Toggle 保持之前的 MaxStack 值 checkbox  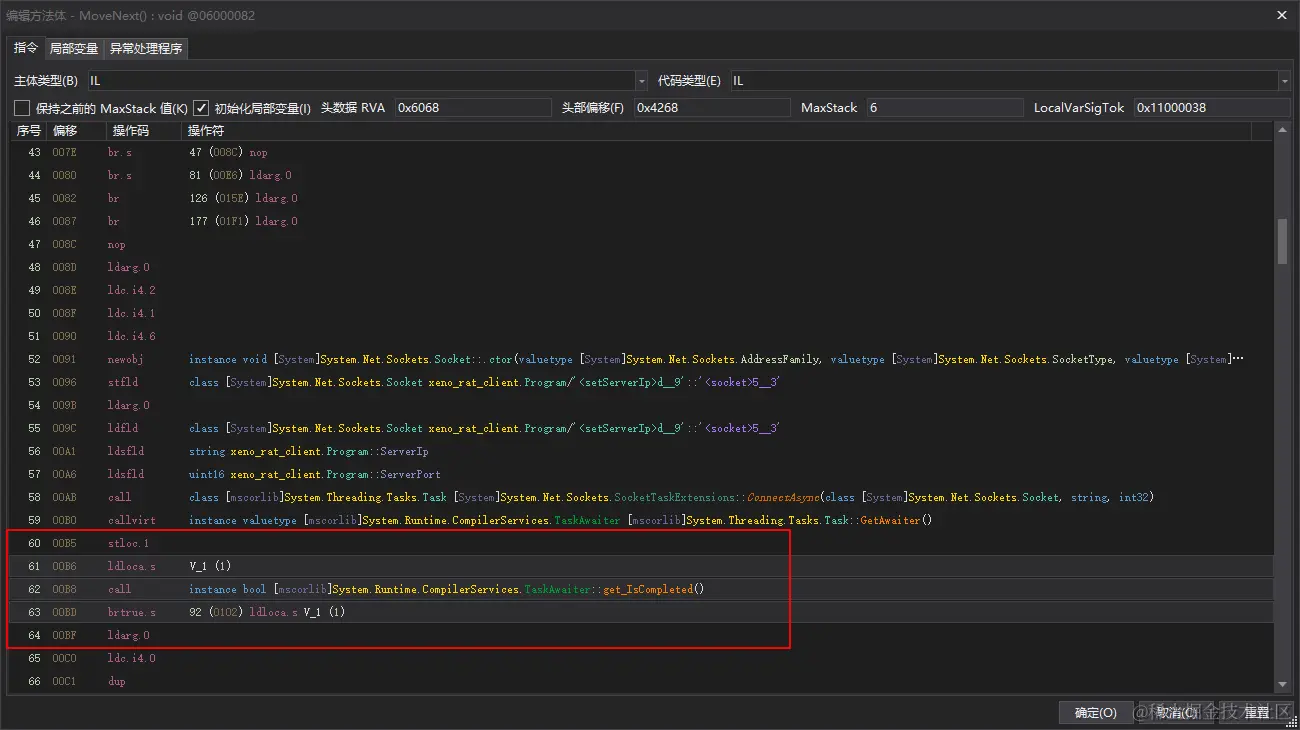tap(22, 108)
